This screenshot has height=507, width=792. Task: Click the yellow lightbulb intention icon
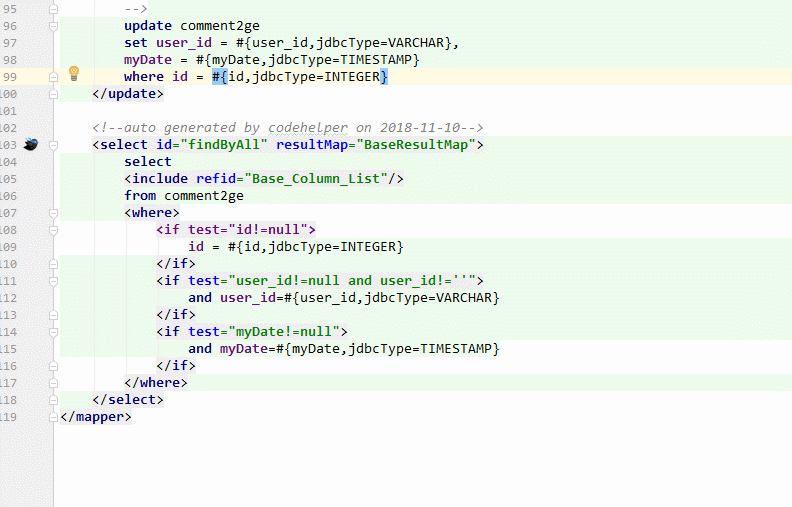pyautogui.click(x=74, y=74)
